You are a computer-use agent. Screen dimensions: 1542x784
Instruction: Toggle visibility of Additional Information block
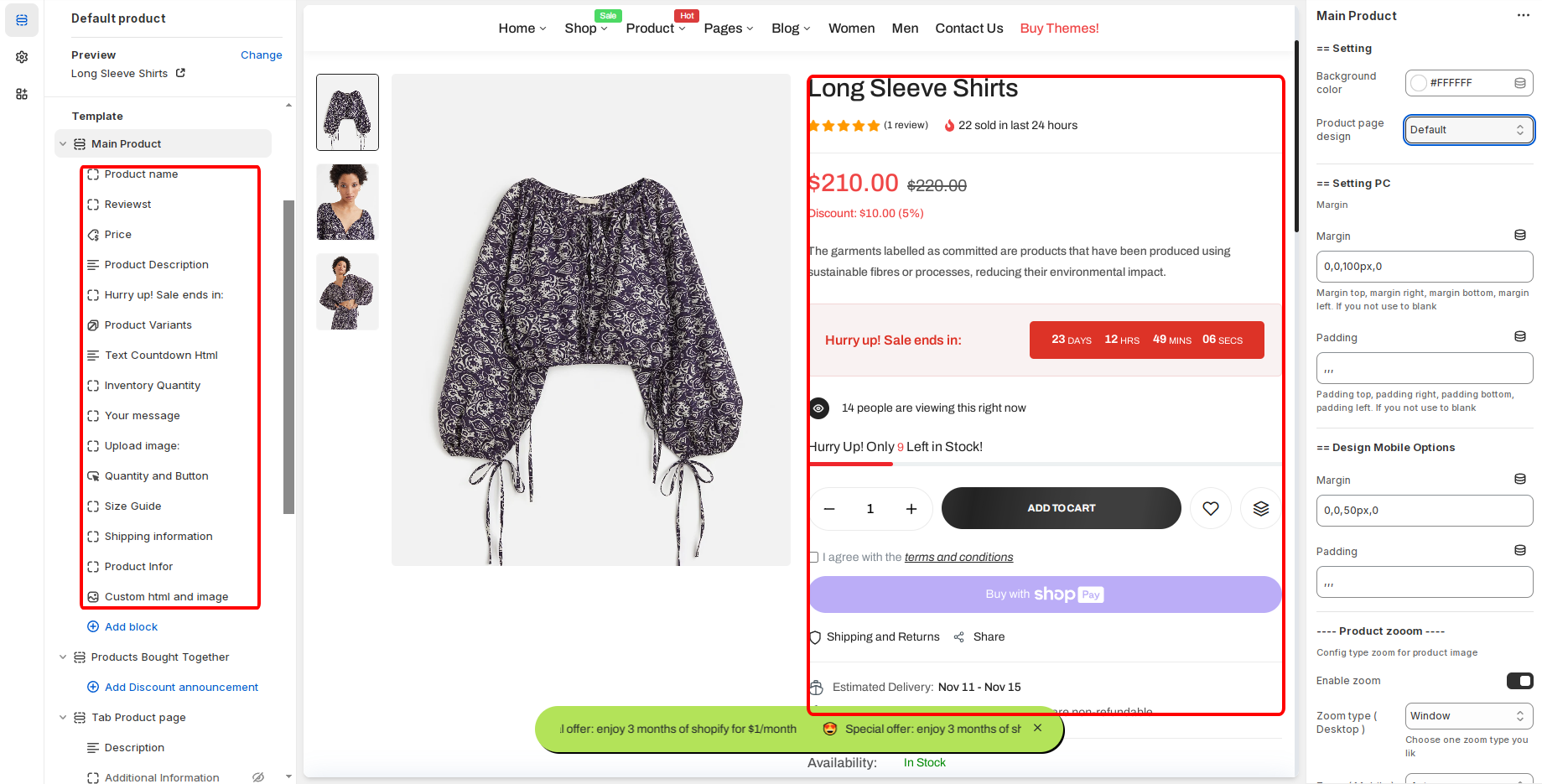[258, 777]
